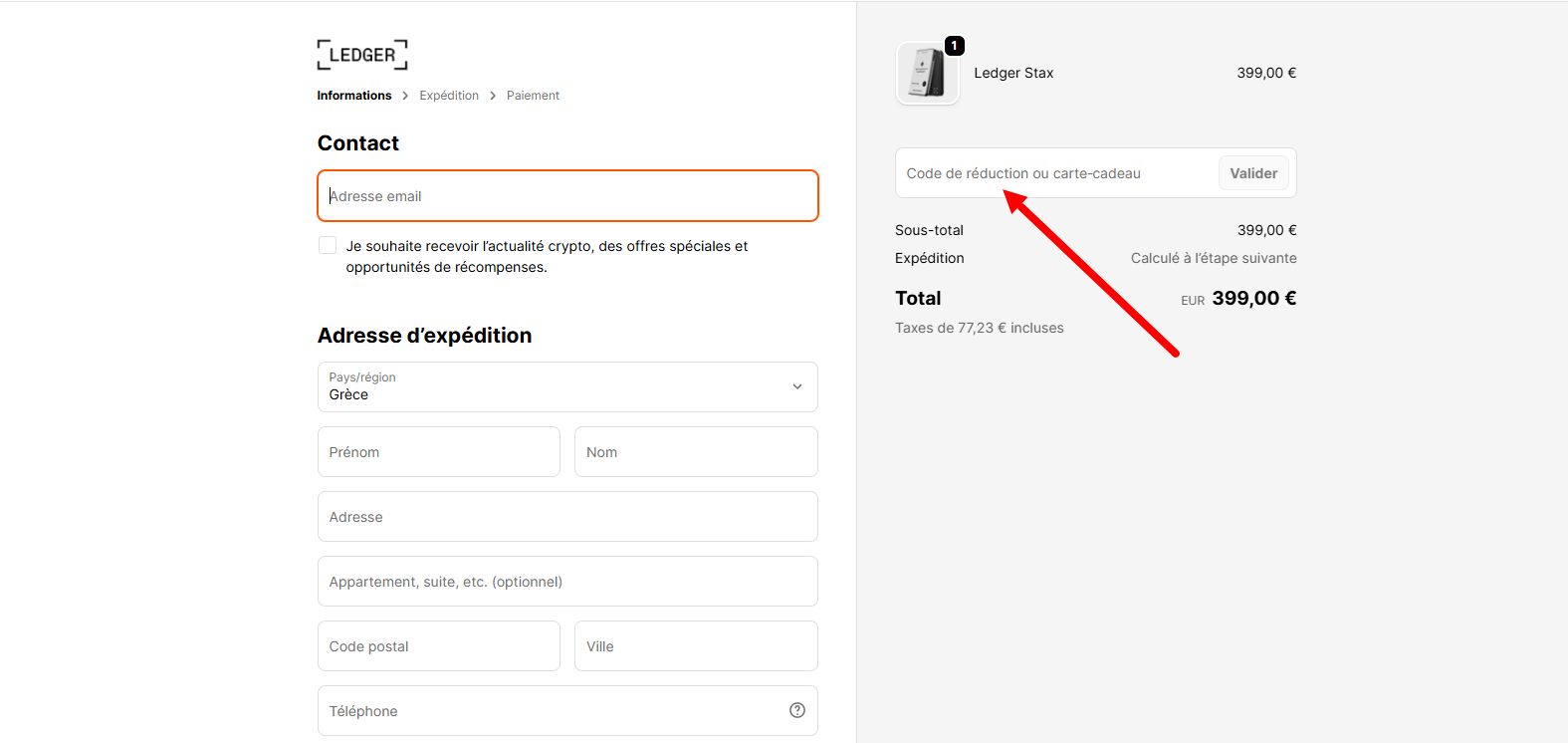Click the Ledger Stax product thumbnail
The height and width of the screenshot is (743, 1568).
927,73
